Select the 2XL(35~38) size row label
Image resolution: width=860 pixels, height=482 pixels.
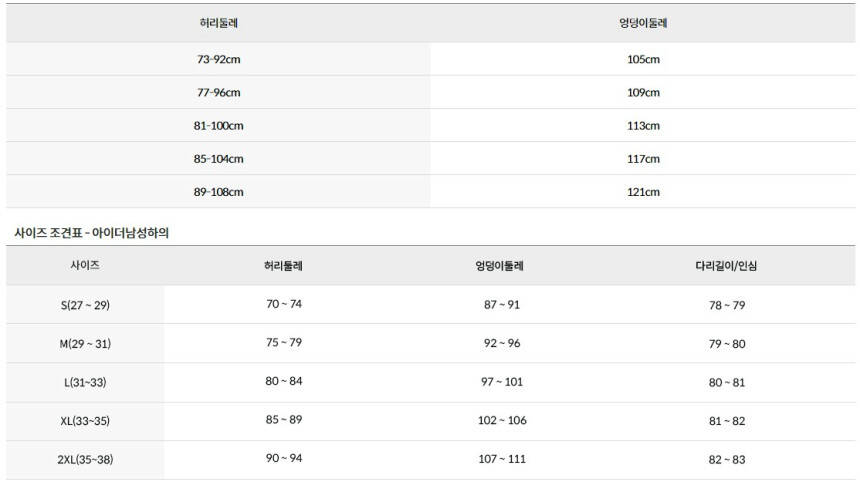[85, 460]
